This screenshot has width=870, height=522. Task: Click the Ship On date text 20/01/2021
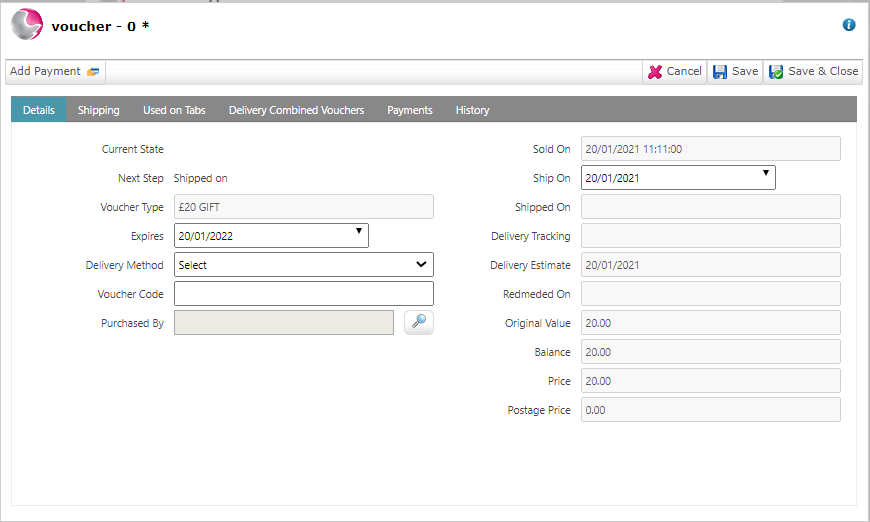(x=612, y=178)
